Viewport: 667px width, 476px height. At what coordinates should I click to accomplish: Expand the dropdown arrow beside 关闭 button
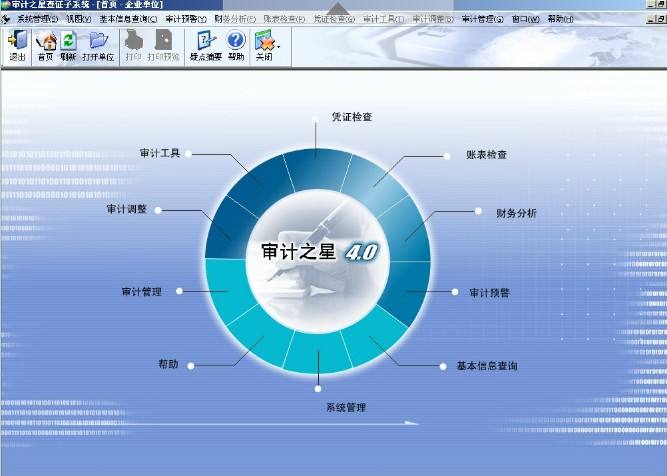coord(277,45)
